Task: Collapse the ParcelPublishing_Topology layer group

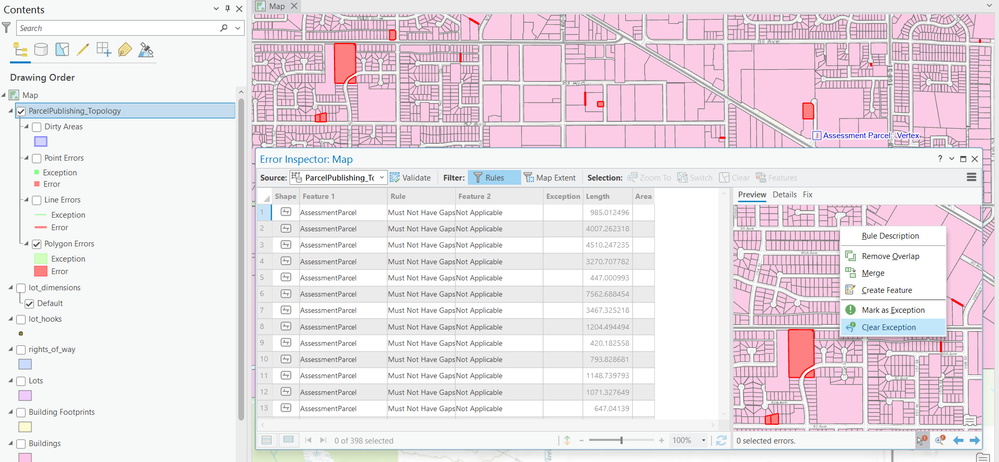Action: [9, 111]
